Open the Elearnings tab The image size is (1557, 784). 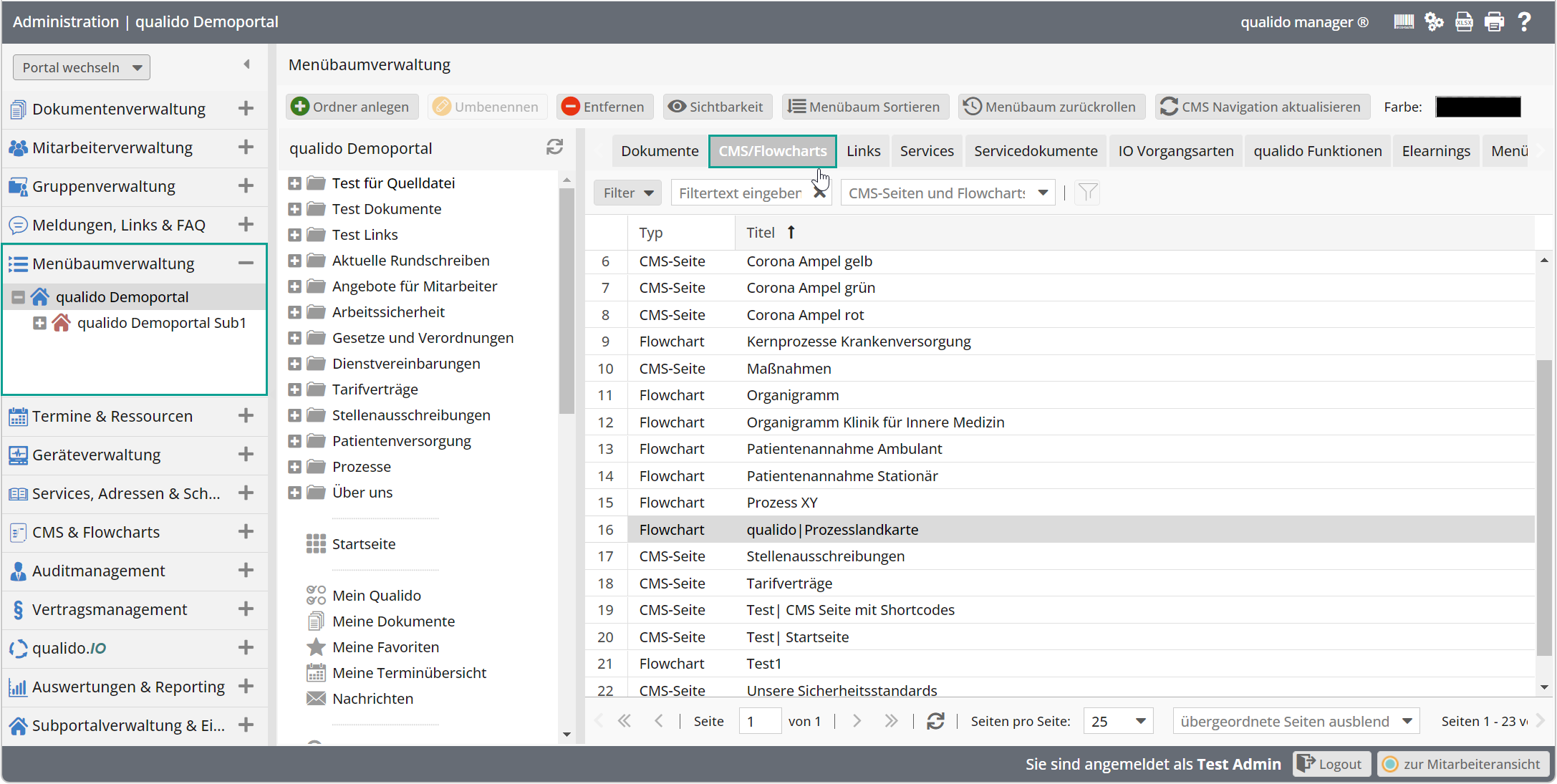point(1436,151)
